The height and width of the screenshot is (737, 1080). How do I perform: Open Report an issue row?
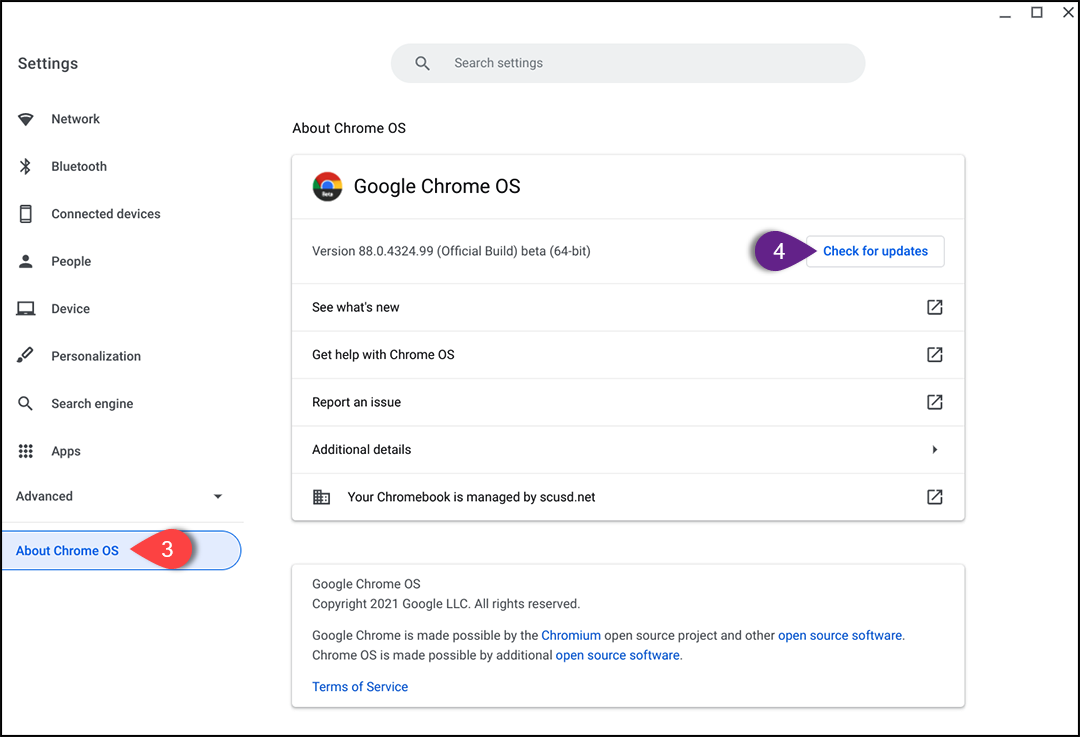tap(627, 402)
